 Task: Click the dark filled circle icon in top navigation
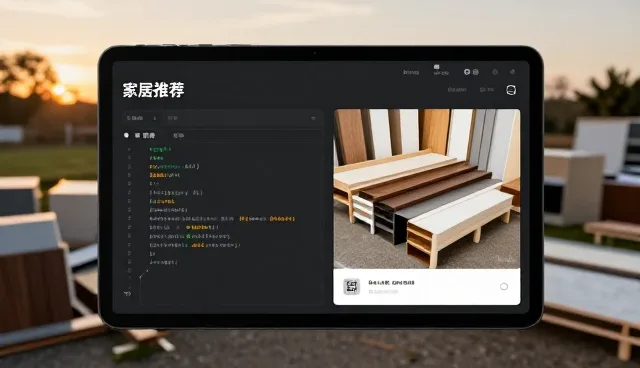tap(467, 72)
